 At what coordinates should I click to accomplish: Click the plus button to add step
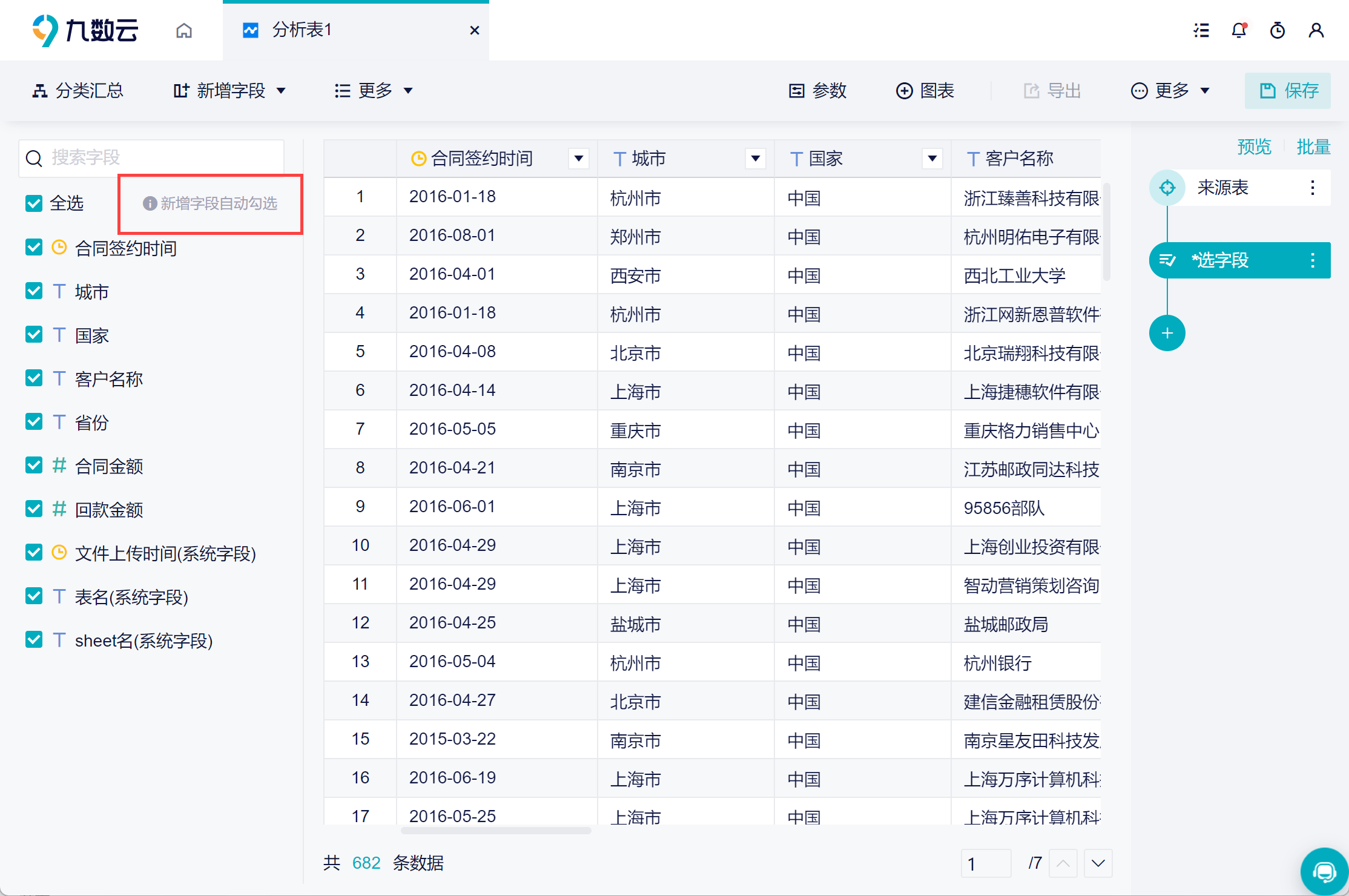coord(1167,333)
